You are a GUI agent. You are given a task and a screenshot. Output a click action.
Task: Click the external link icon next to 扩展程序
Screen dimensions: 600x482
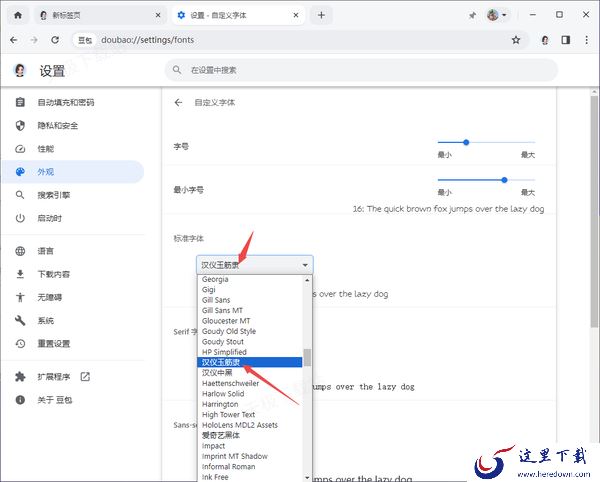point(85,377)
